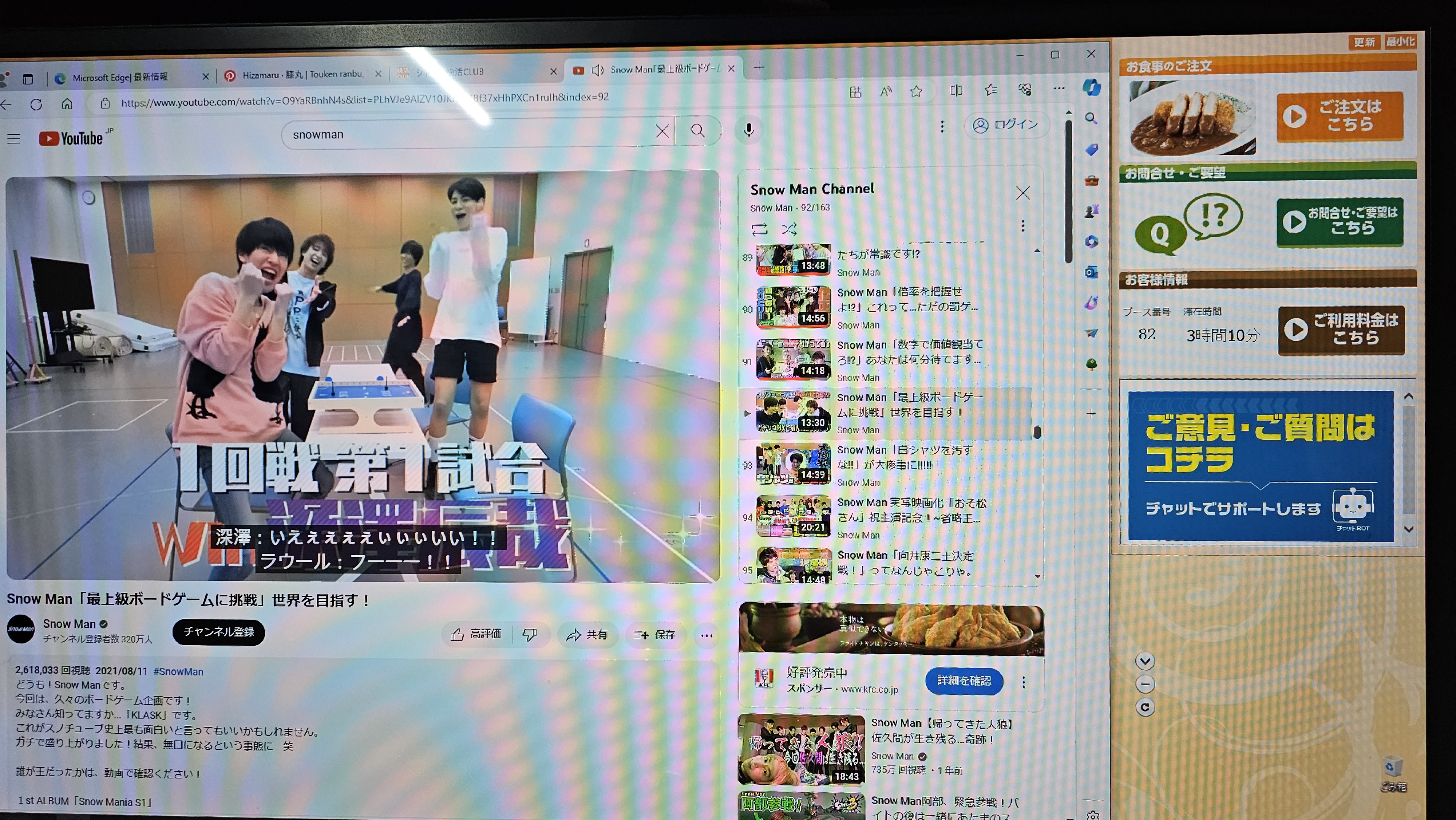Open Edge split screen icon

pyautogui.click(x=956, y=90)
